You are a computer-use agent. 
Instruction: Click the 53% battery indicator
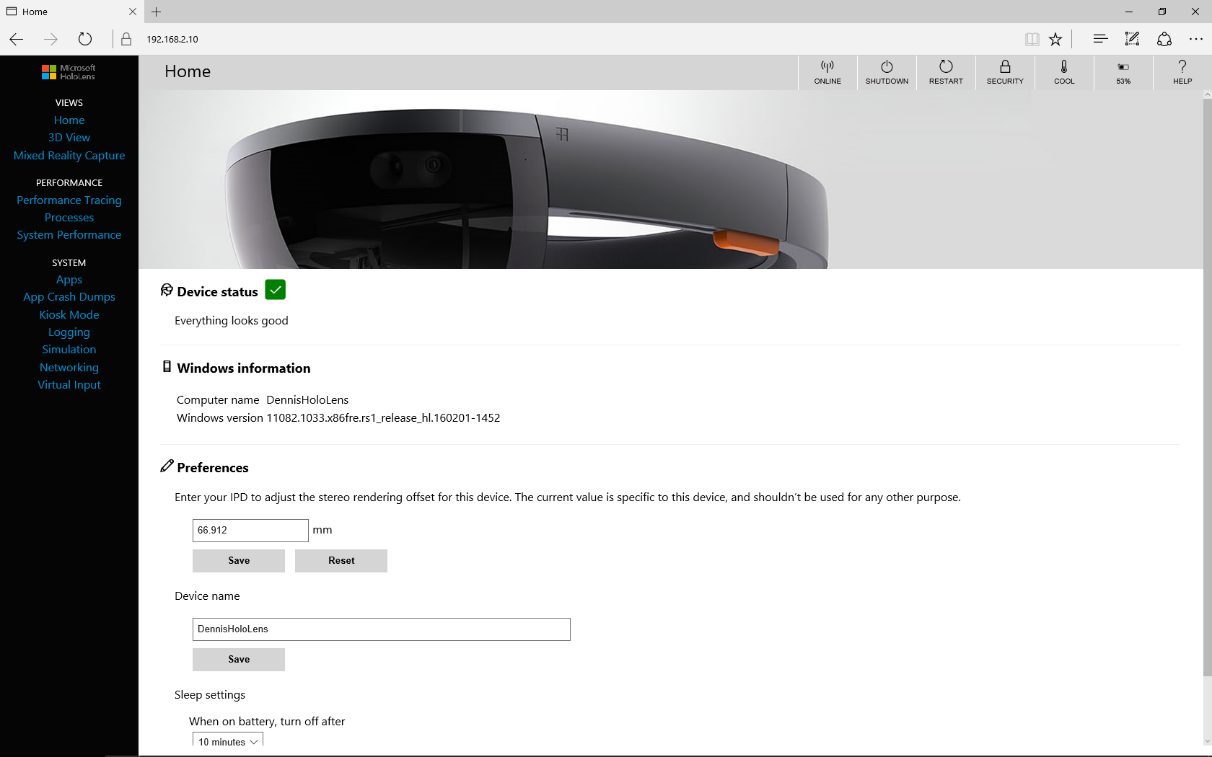(x=1123, y=72)
